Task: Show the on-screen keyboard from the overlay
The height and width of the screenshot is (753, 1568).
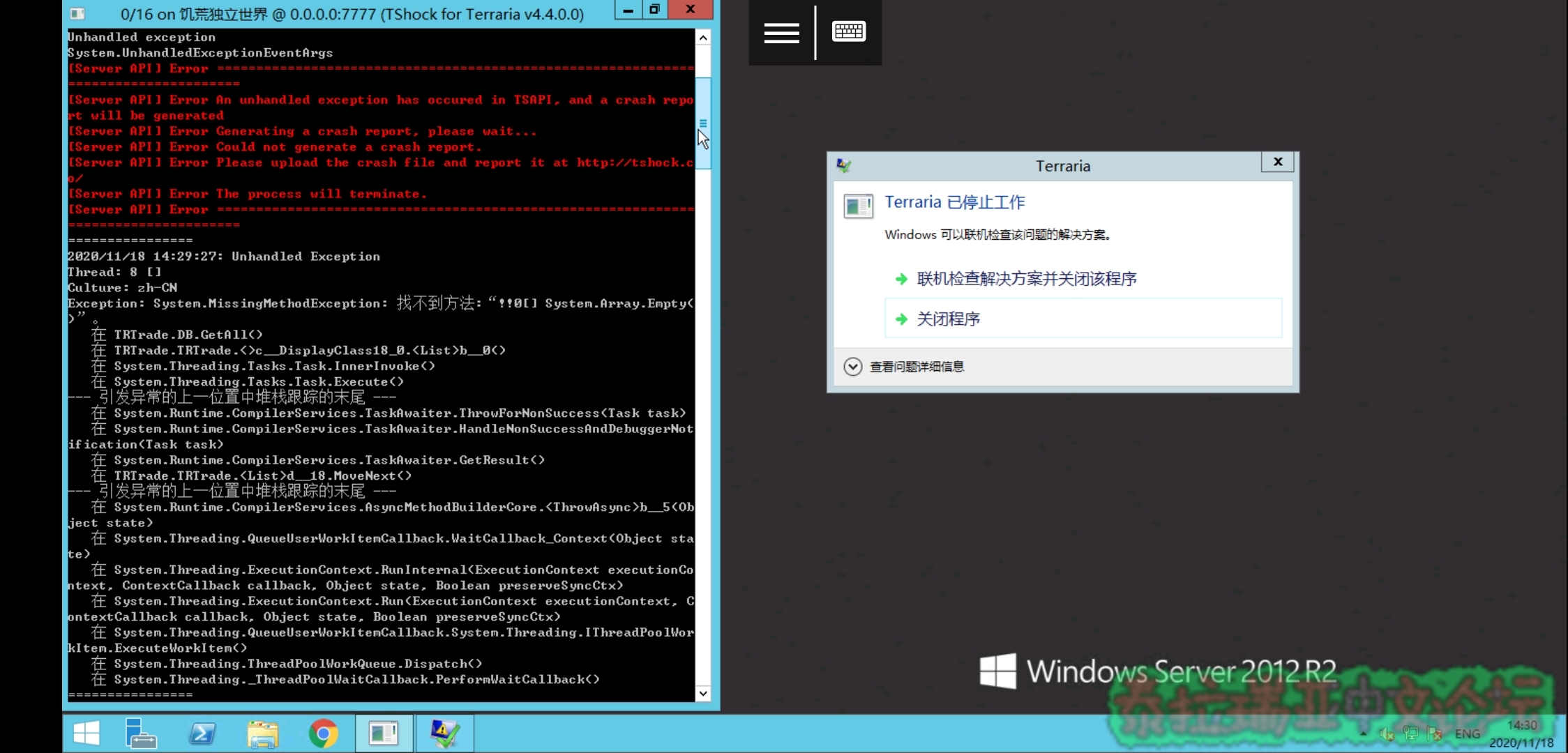Action: (849, 32)
